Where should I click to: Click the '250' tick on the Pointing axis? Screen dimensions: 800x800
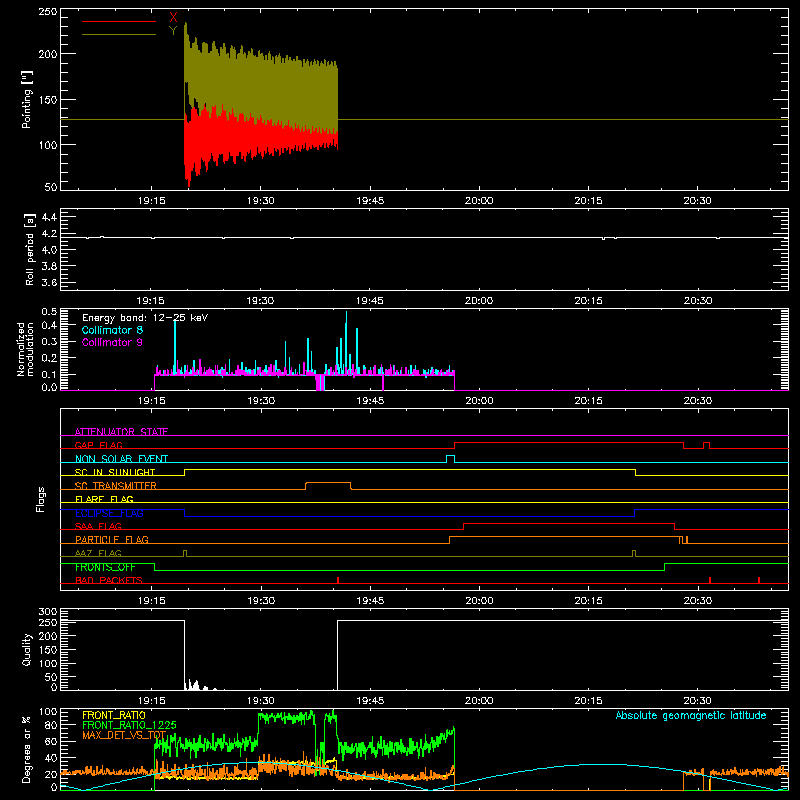click(x=47, y=12)
